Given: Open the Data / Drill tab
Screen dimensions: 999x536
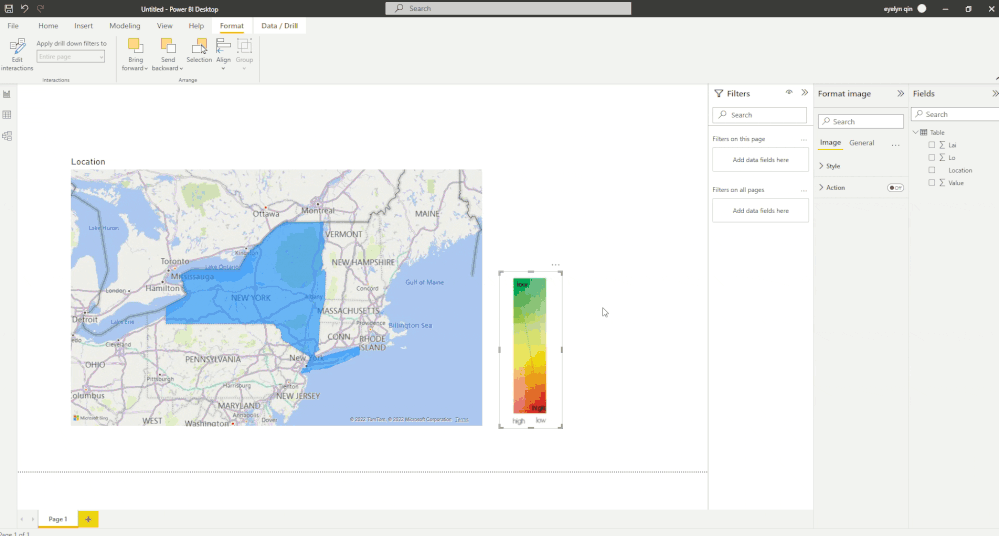Looking at the screenshot, I should click(280, 26).
